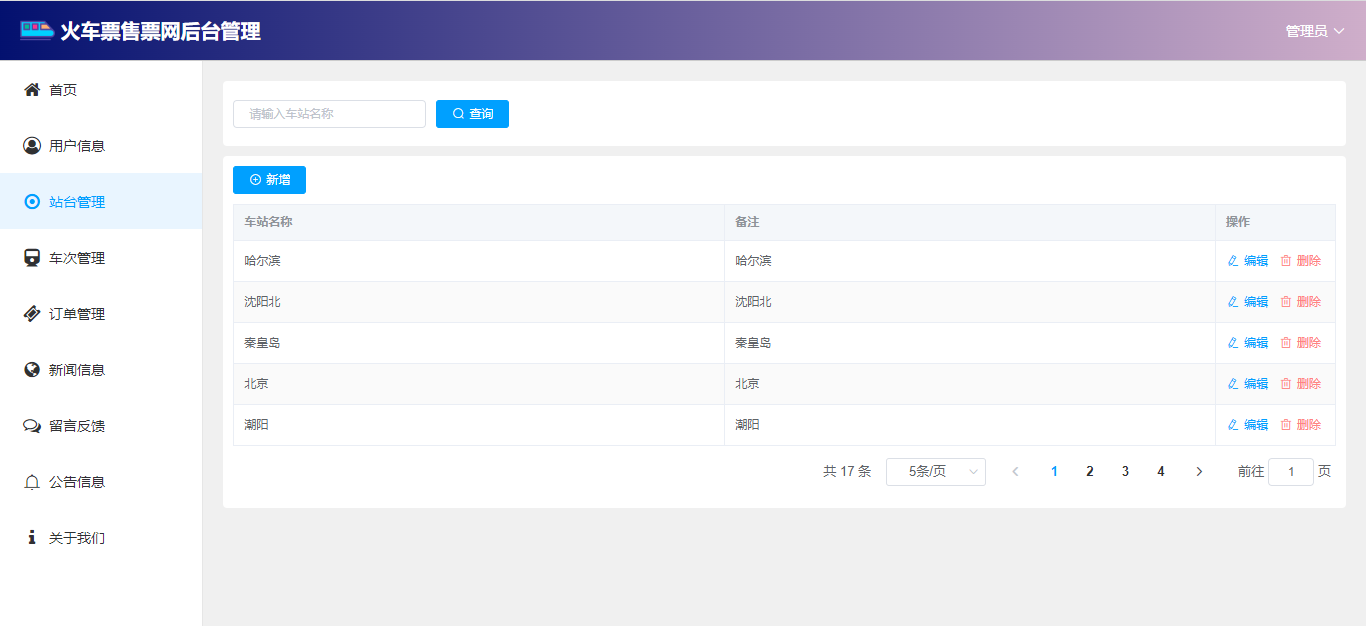The height and width of the screenshot is (626, 1366).
Task: Click the train icon beside 车次管理
Action: point(32,258)
